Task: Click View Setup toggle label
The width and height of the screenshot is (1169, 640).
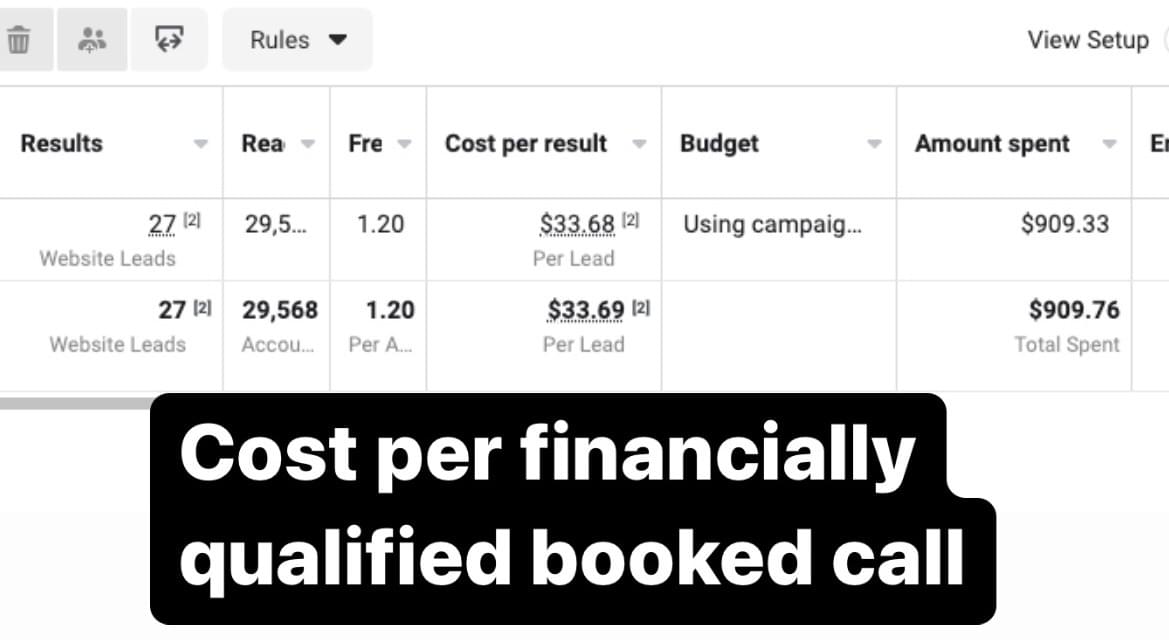Action: pyautogui.click(x=1088, y=40)
